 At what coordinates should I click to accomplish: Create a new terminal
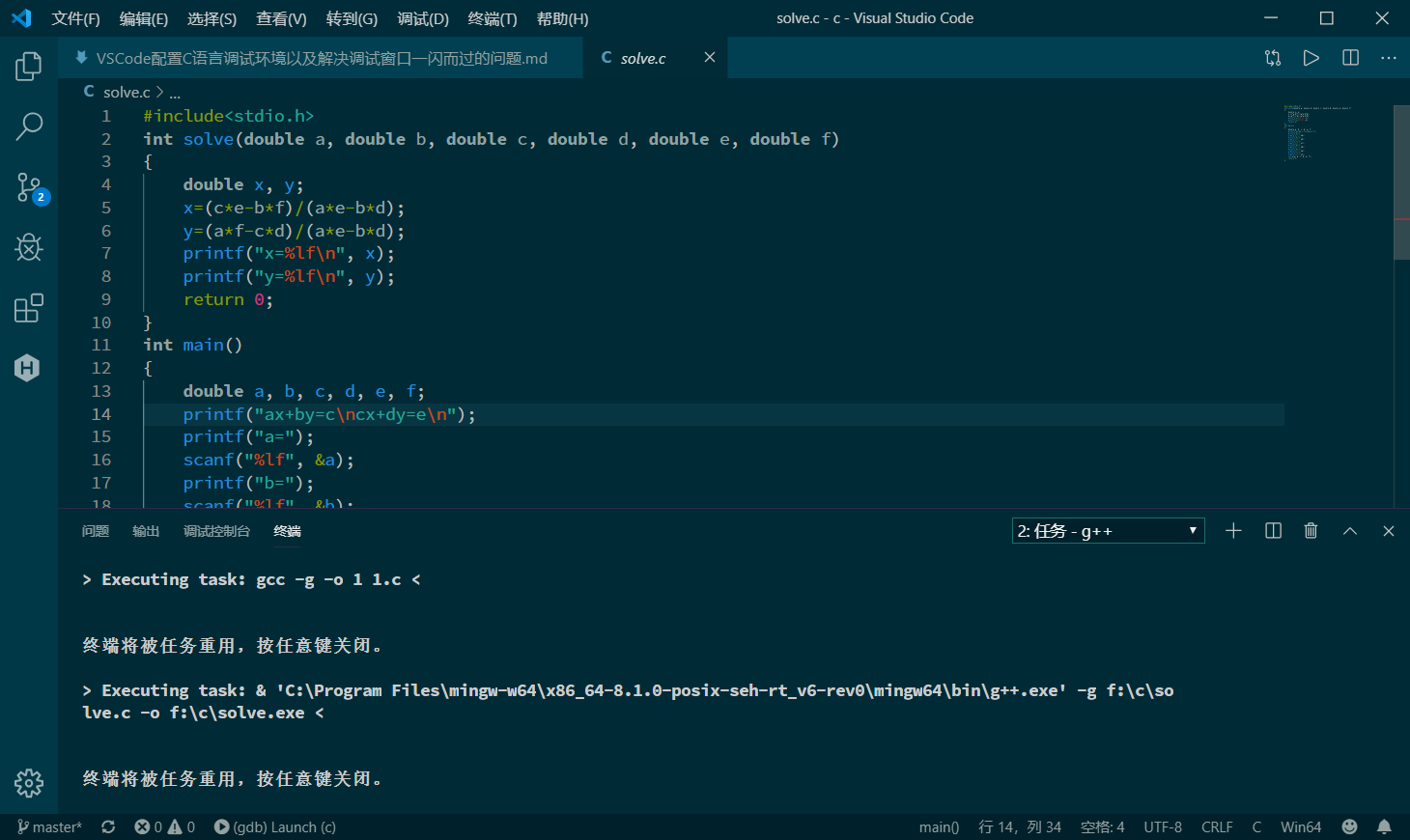[1233, 531]
